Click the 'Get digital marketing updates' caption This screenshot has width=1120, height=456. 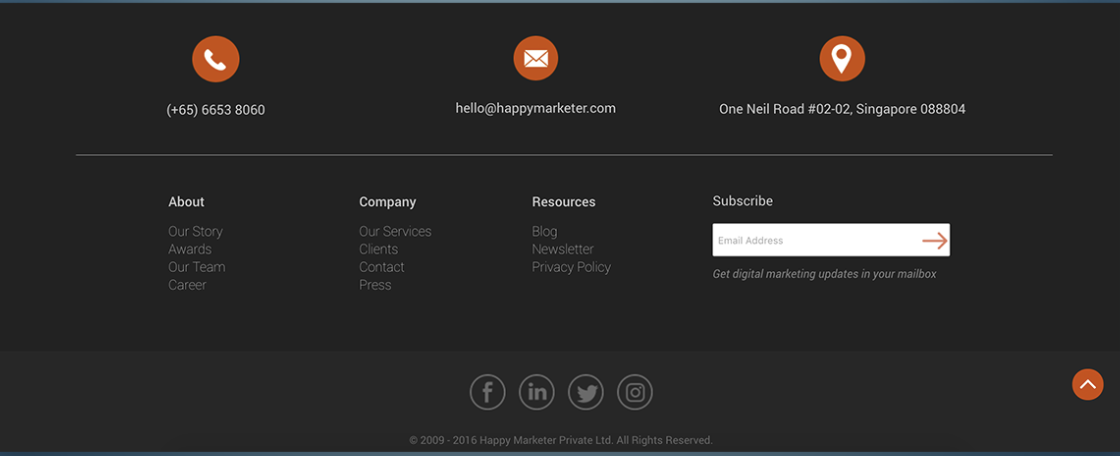pyautogui.click(x=824, y=274)
